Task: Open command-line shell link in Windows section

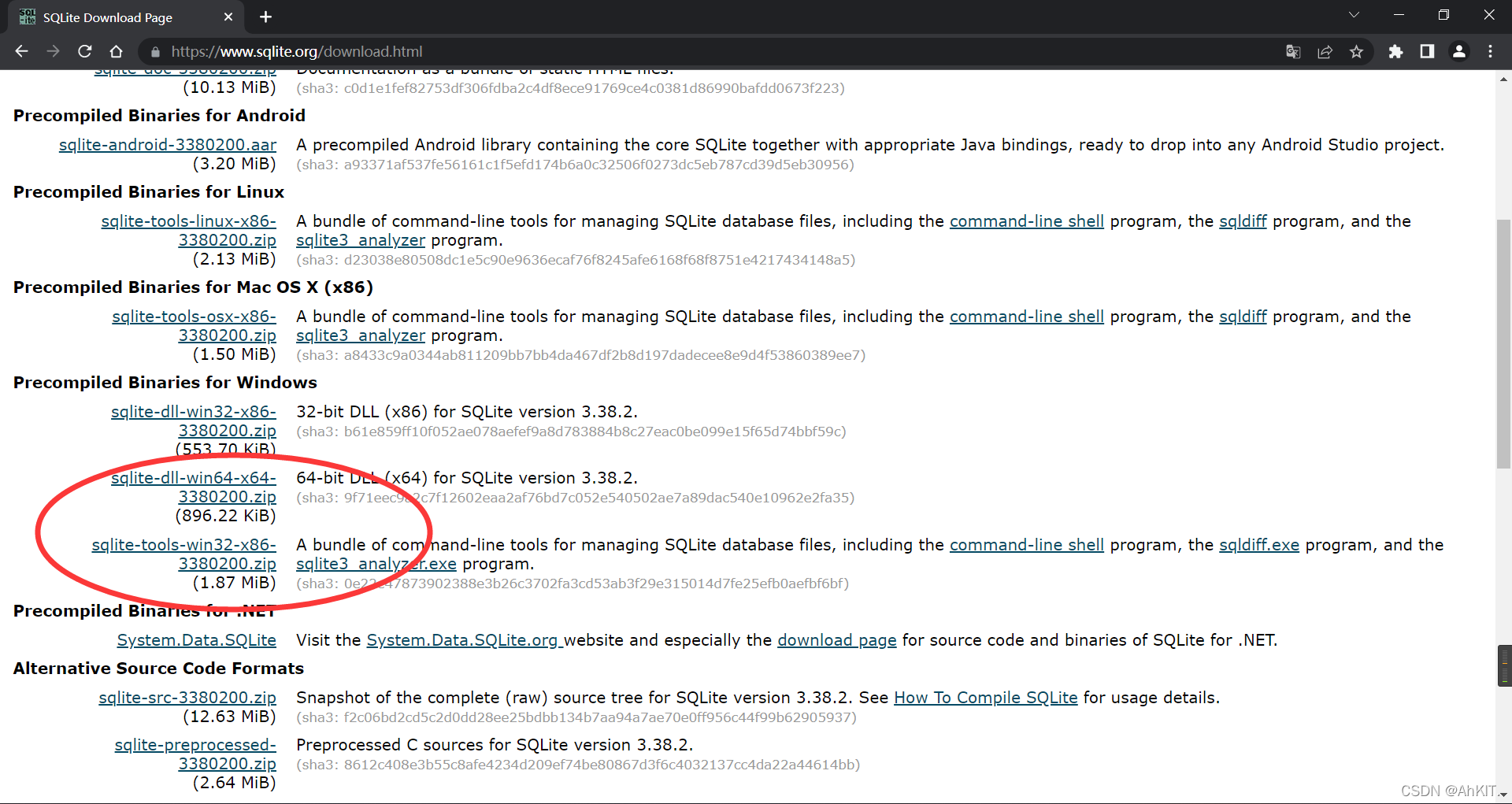Action: (1027, 545)
